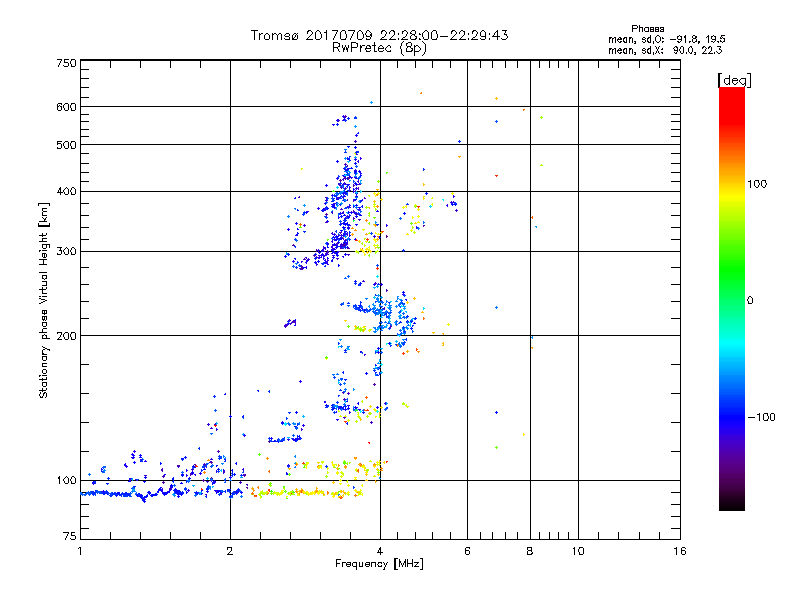Viewport: 800px width, 600px height.
Task: Click the colorbar tick label '0'
Action: click(750, 301)
